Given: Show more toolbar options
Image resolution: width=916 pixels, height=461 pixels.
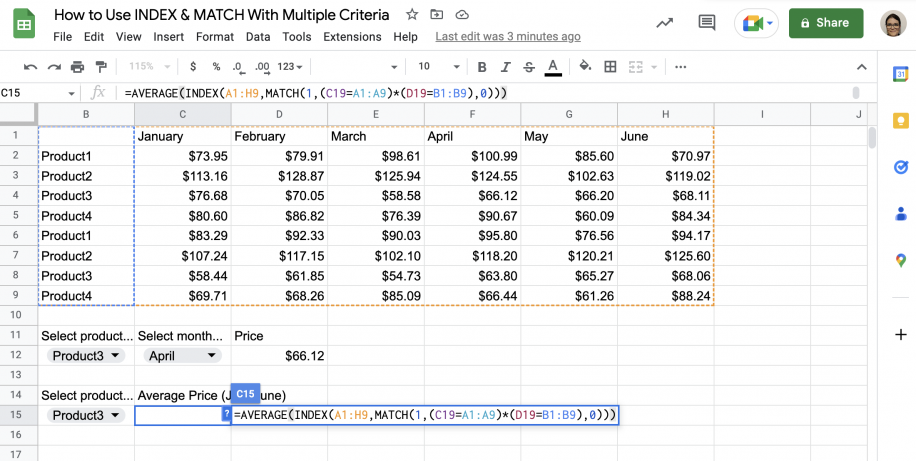Looking at the screenshot, I should (681, 67).
